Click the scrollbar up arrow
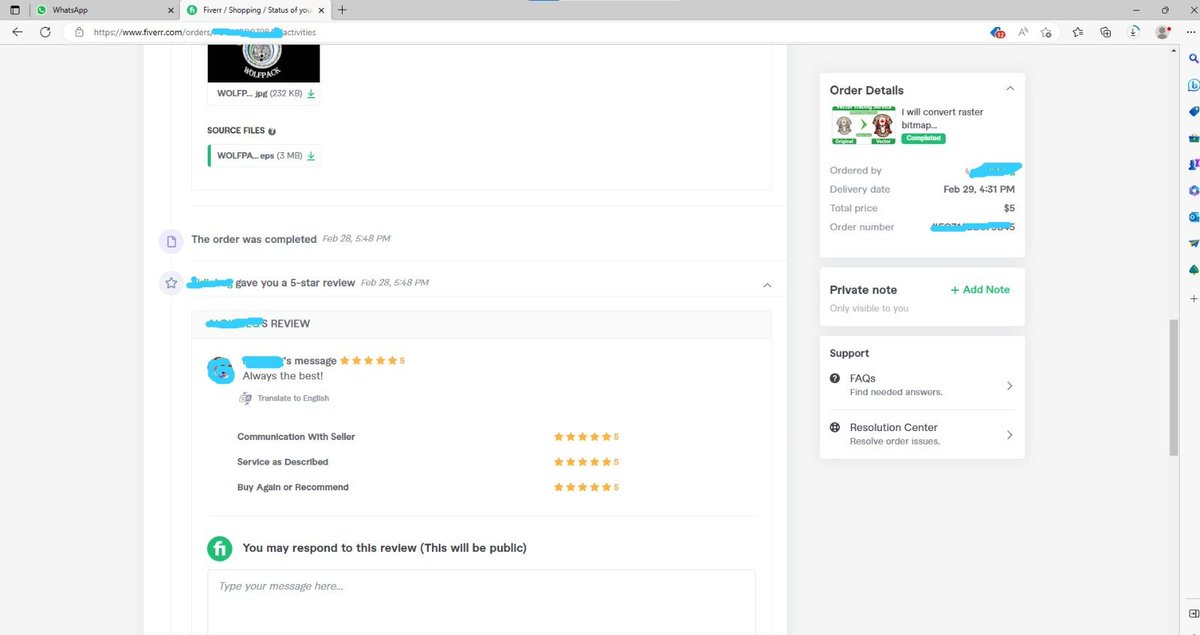 1174,52
